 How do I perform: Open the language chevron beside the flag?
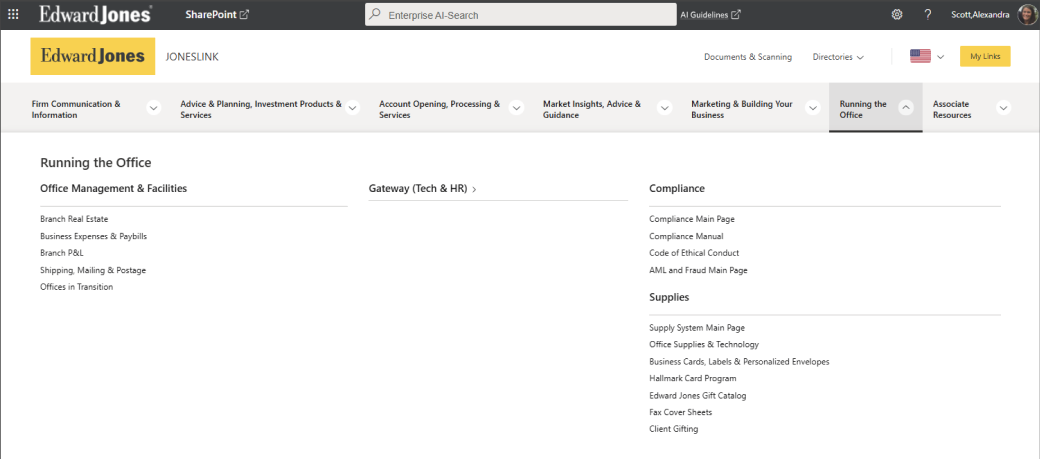pyautogui.click(x=941, y=57)
